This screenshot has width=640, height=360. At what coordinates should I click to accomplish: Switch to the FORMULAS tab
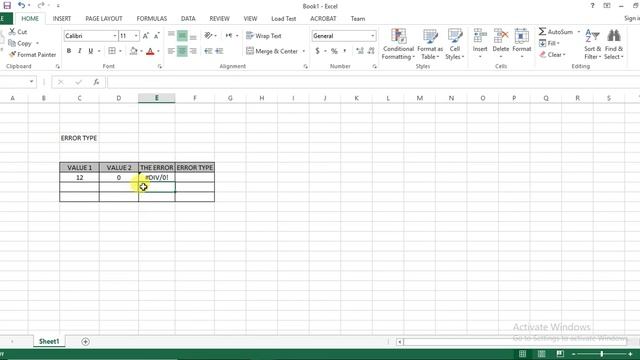[x=151, y=18]
